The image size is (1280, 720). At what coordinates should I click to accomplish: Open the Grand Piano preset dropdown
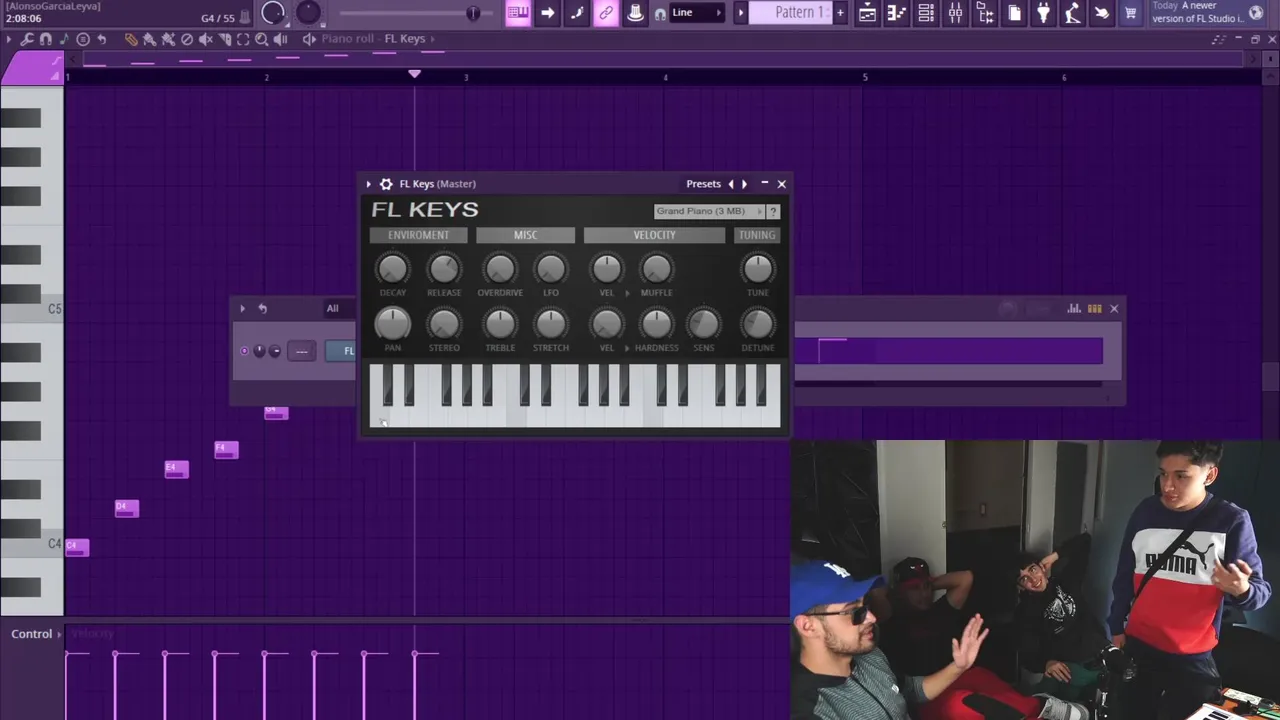click(709, 211)
